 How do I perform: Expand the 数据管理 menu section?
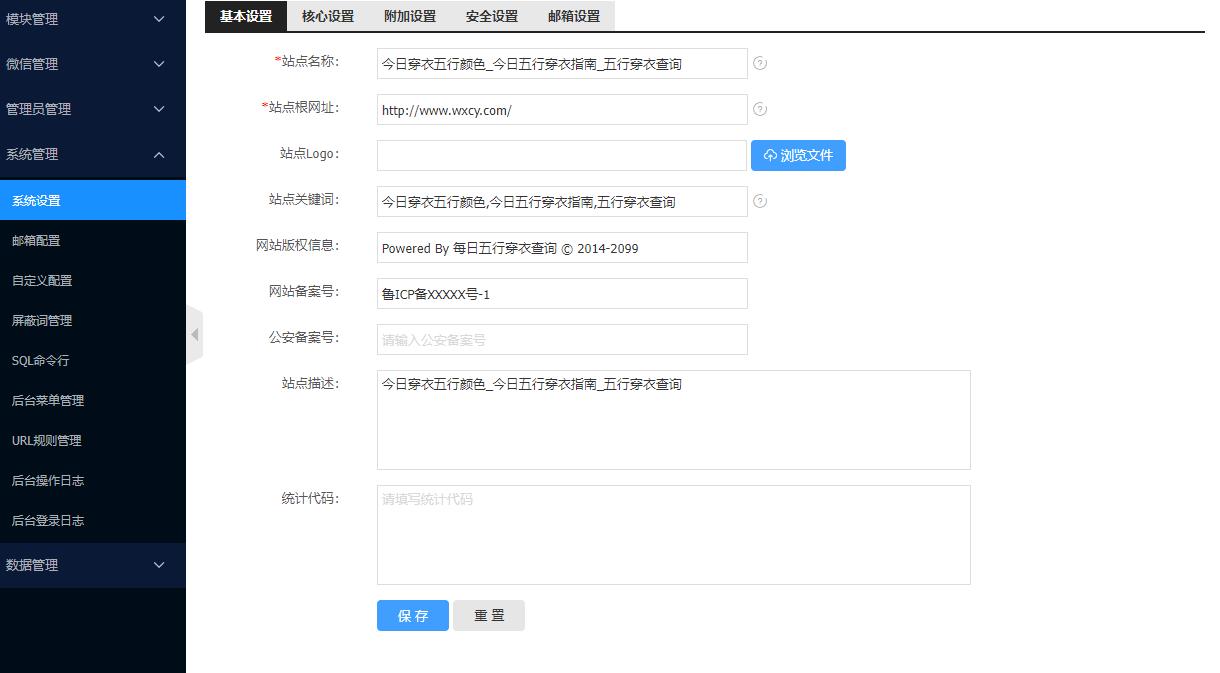coord(92,565)
